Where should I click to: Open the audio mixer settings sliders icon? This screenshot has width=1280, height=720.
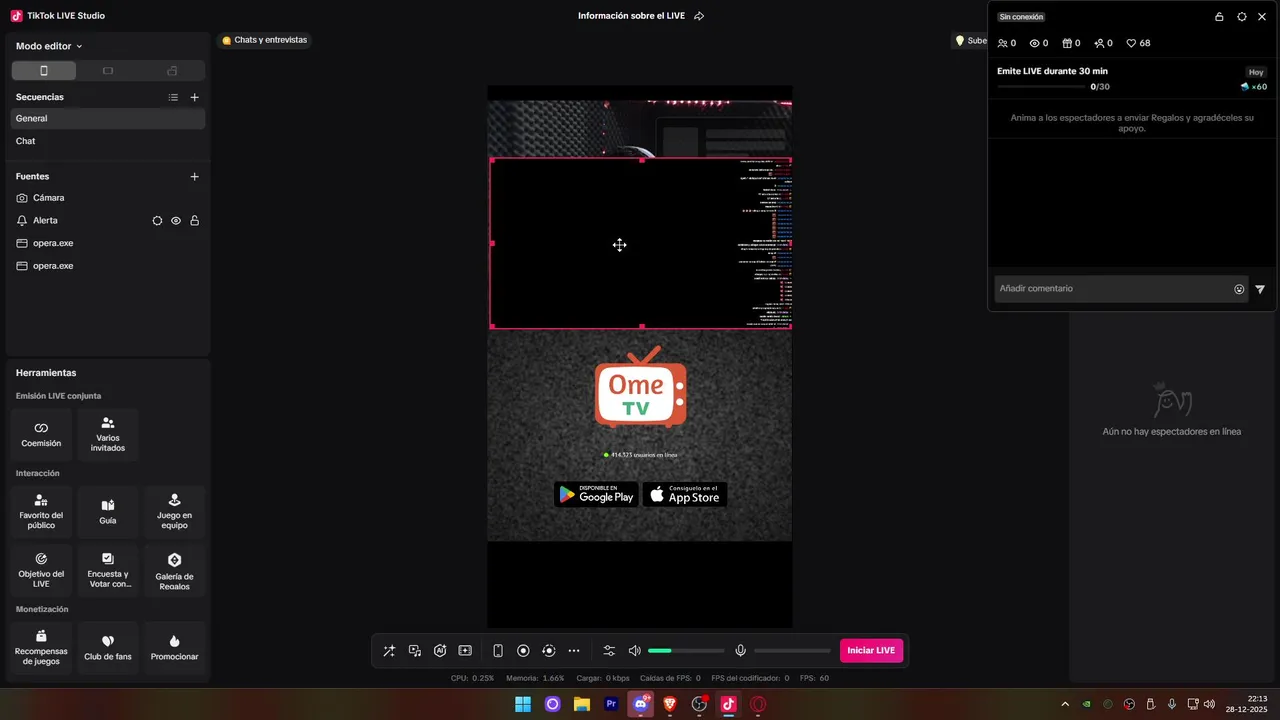(x=609, y=651)
